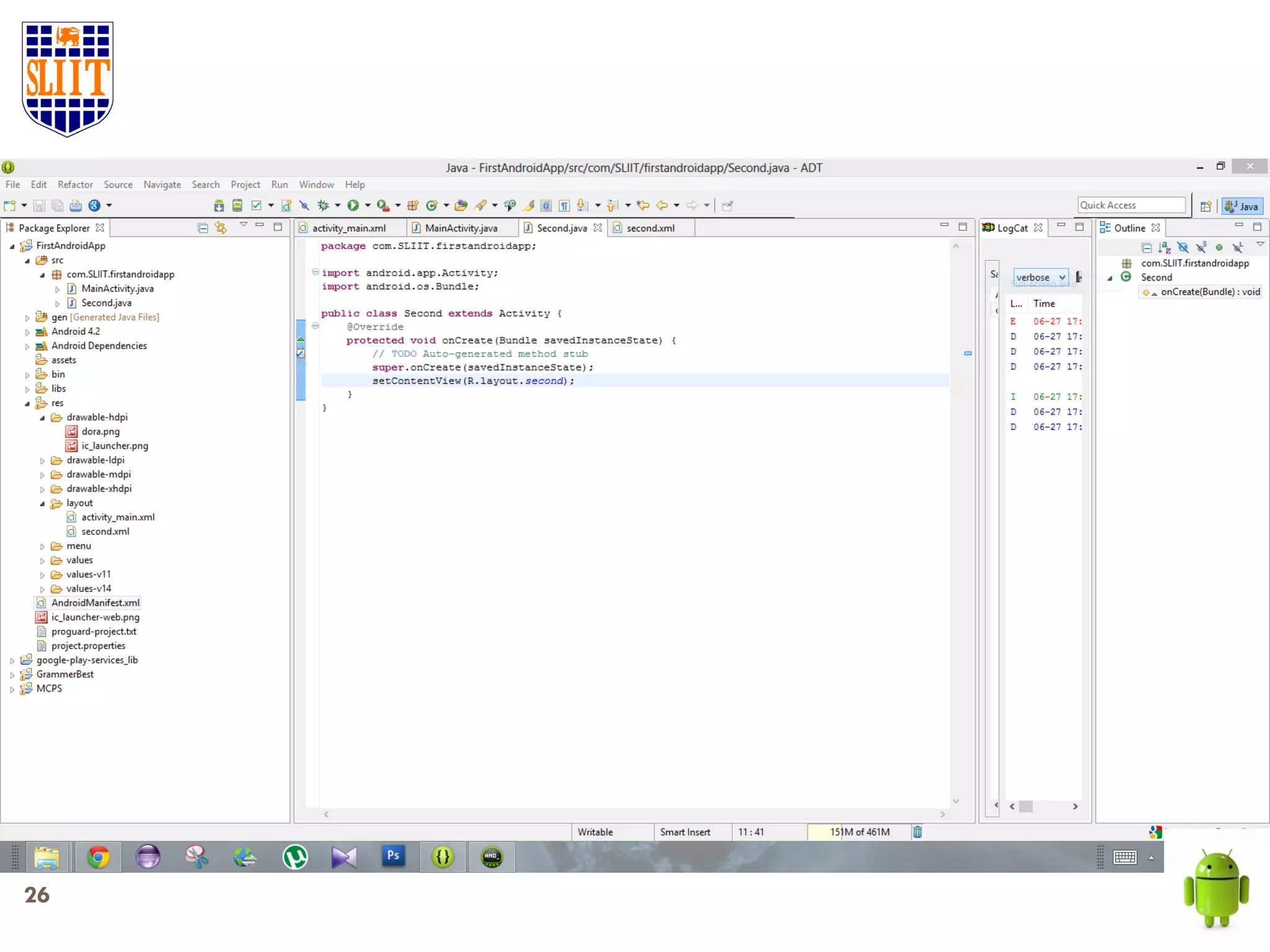The height and width of the screenshot is (952, 1270).
Task: Open the Android Virtual Device Manager icon
Action: click(237, 205)
